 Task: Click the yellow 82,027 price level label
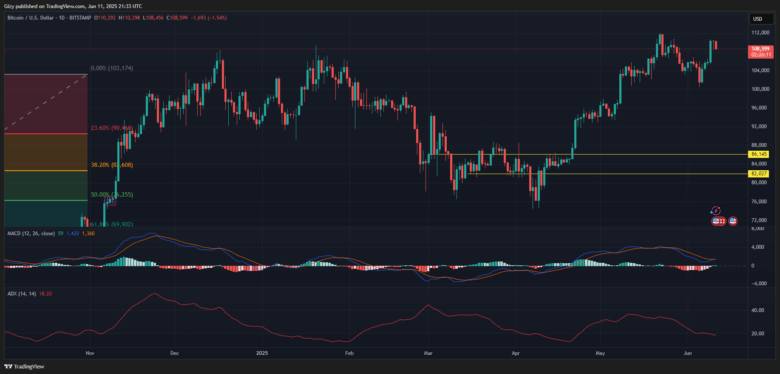[x=761, y=173]
